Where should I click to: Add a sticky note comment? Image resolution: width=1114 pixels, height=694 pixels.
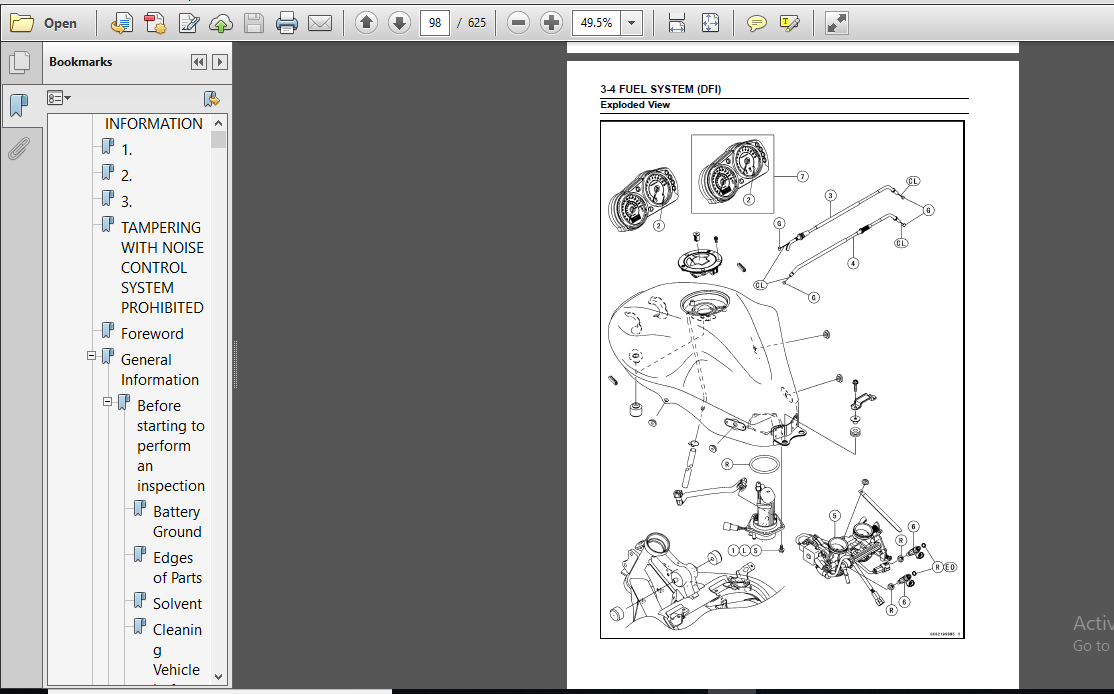(757, 23)
